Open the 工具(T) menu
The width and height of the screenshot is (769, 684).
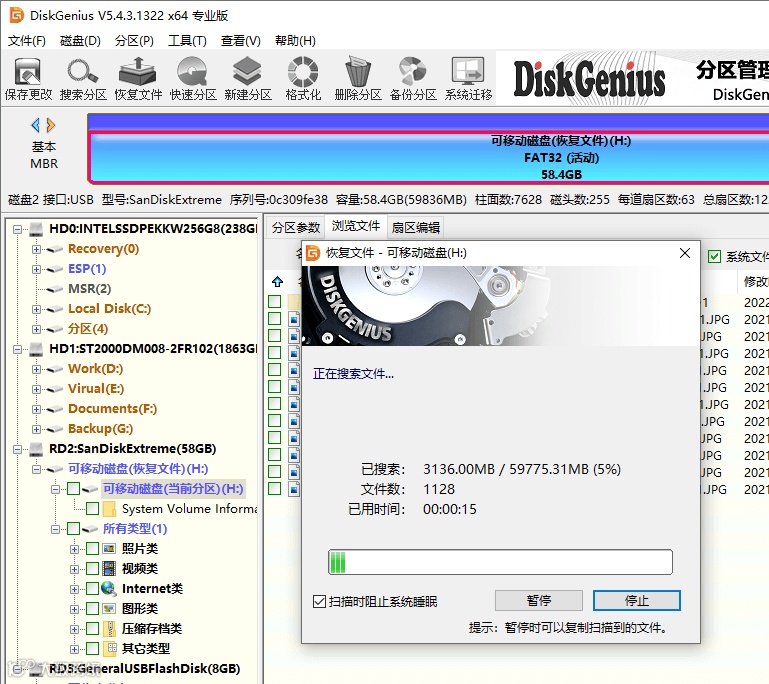pyautogui.click(x=187, y=41)
